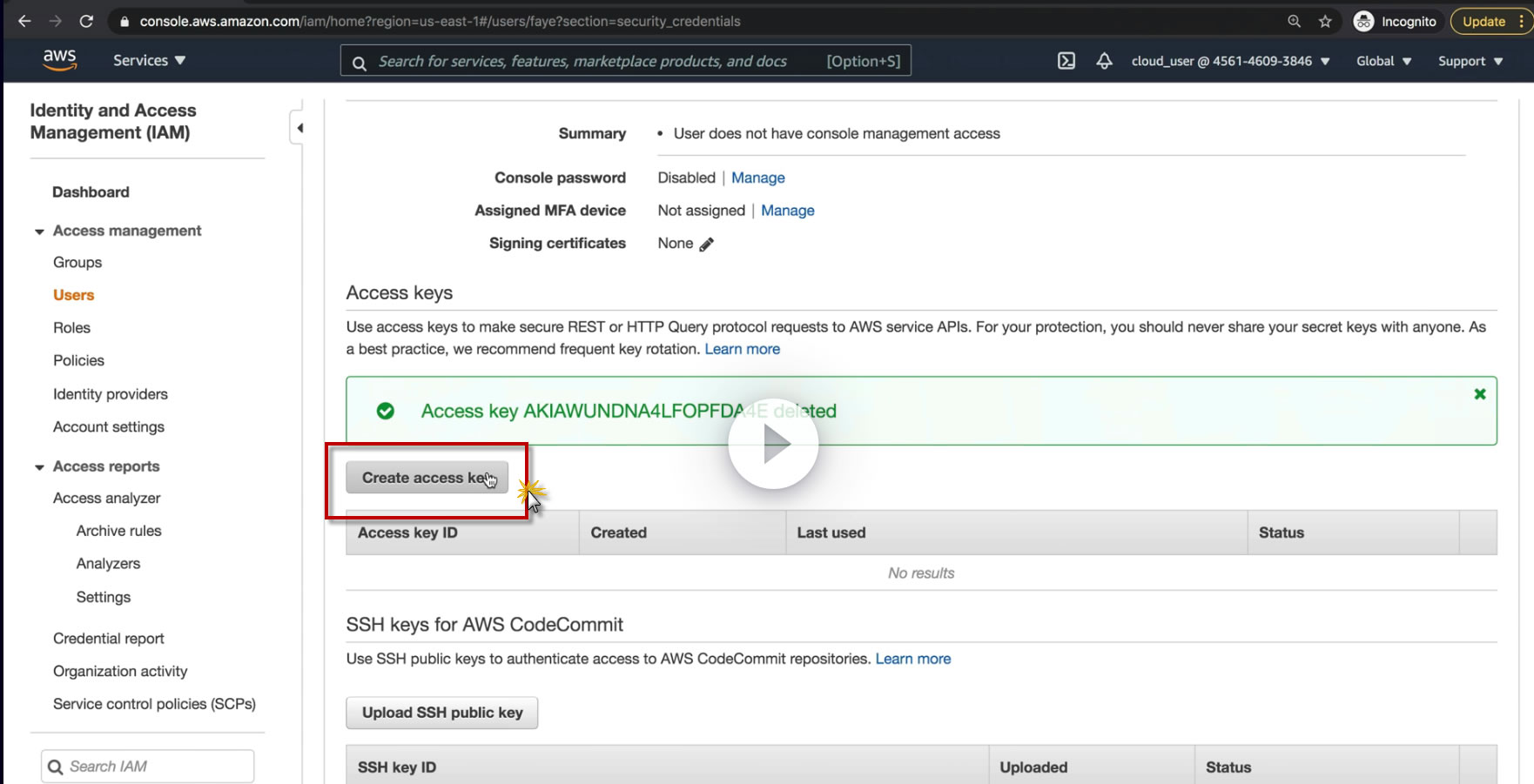Click the AWS logo home icon
The width and height of the screenshot is (1534, 784).
coord(59,60)
